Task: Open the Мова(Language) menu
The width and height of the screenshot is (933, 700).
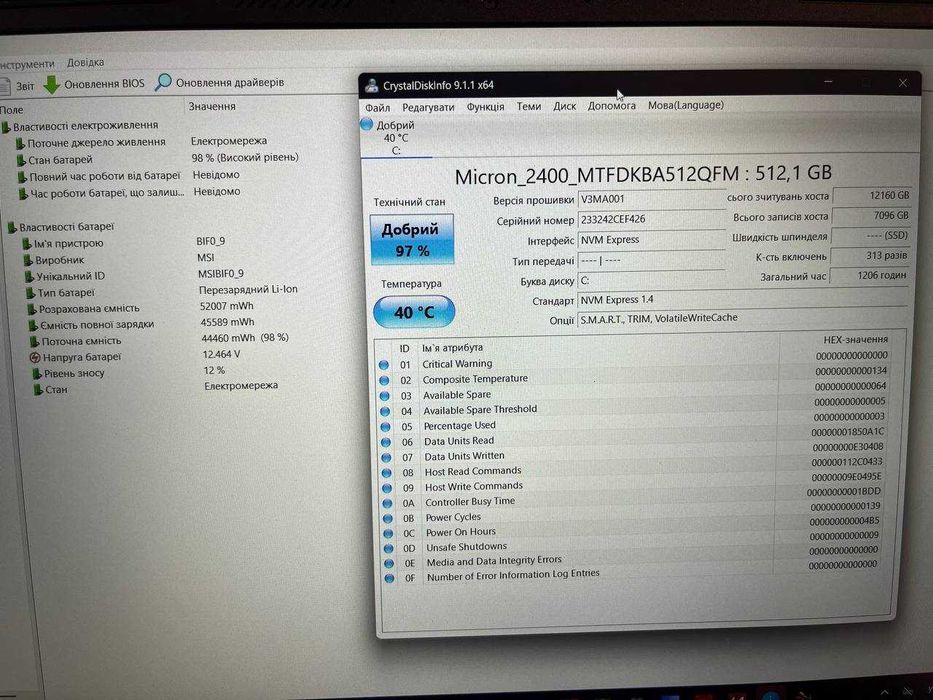Action: coord(685,105)
